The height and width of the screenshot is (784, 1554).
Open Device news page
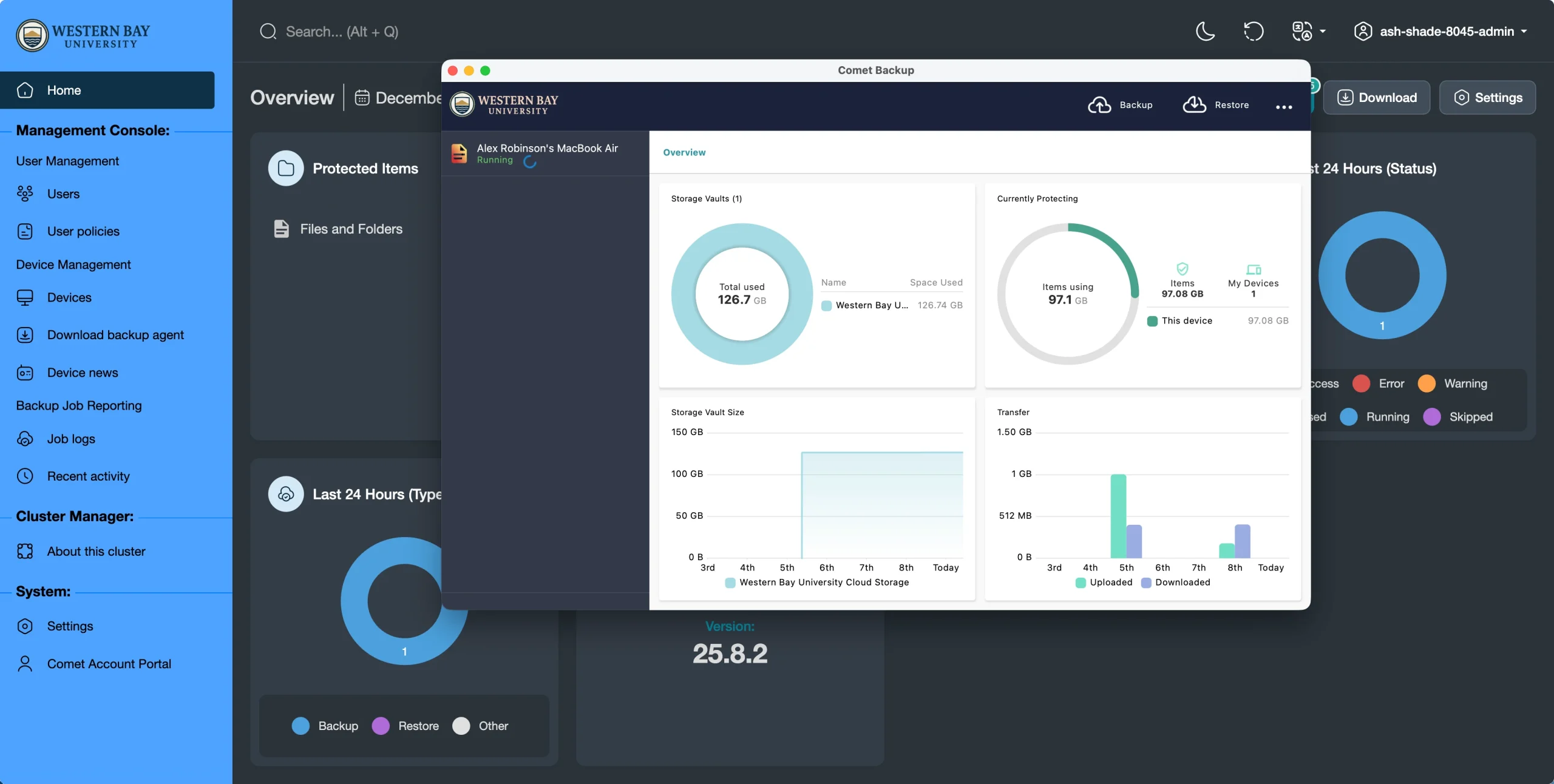pyautogui.click(x=83, y=373)
